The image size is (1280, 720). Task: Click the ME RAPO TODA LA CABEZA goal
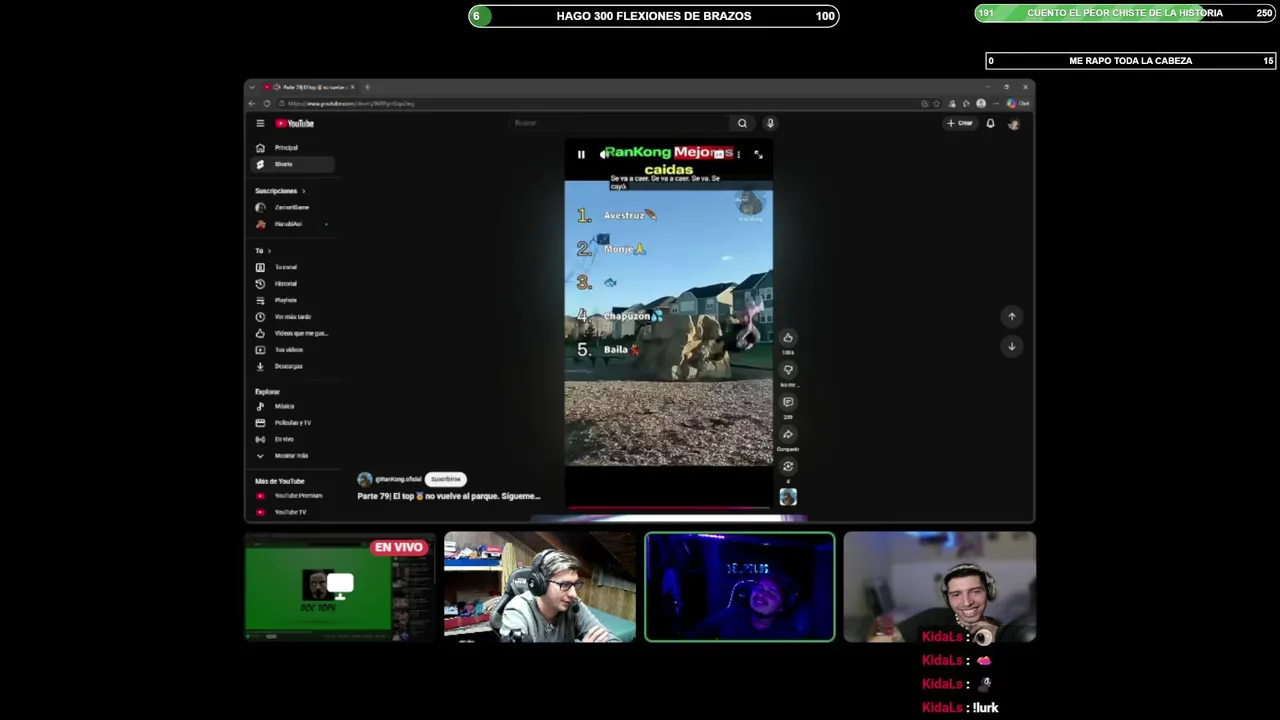(1130, 61)
